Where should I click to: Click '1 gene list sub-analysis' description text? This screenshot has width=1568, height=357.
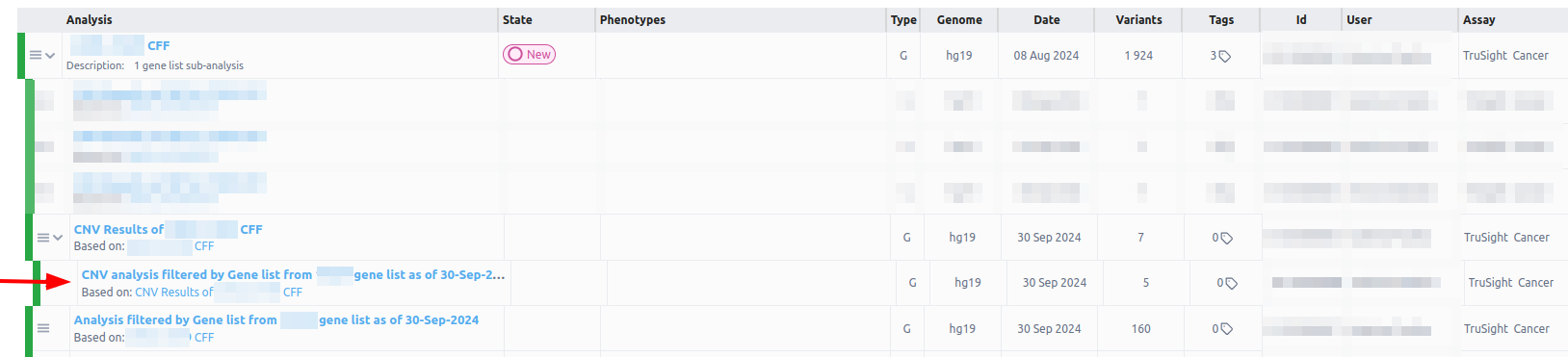click(x=189, y=65)
